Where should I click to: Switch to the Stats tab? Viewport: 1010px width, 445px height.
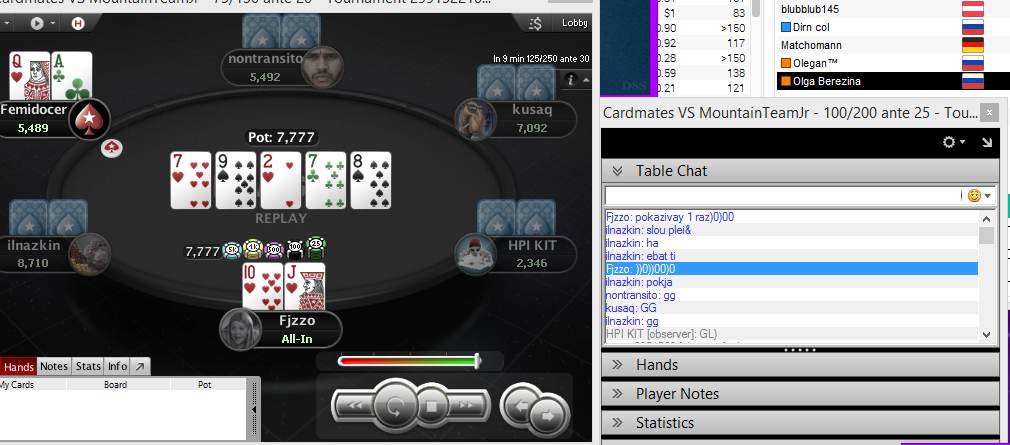tap(88, 366)
